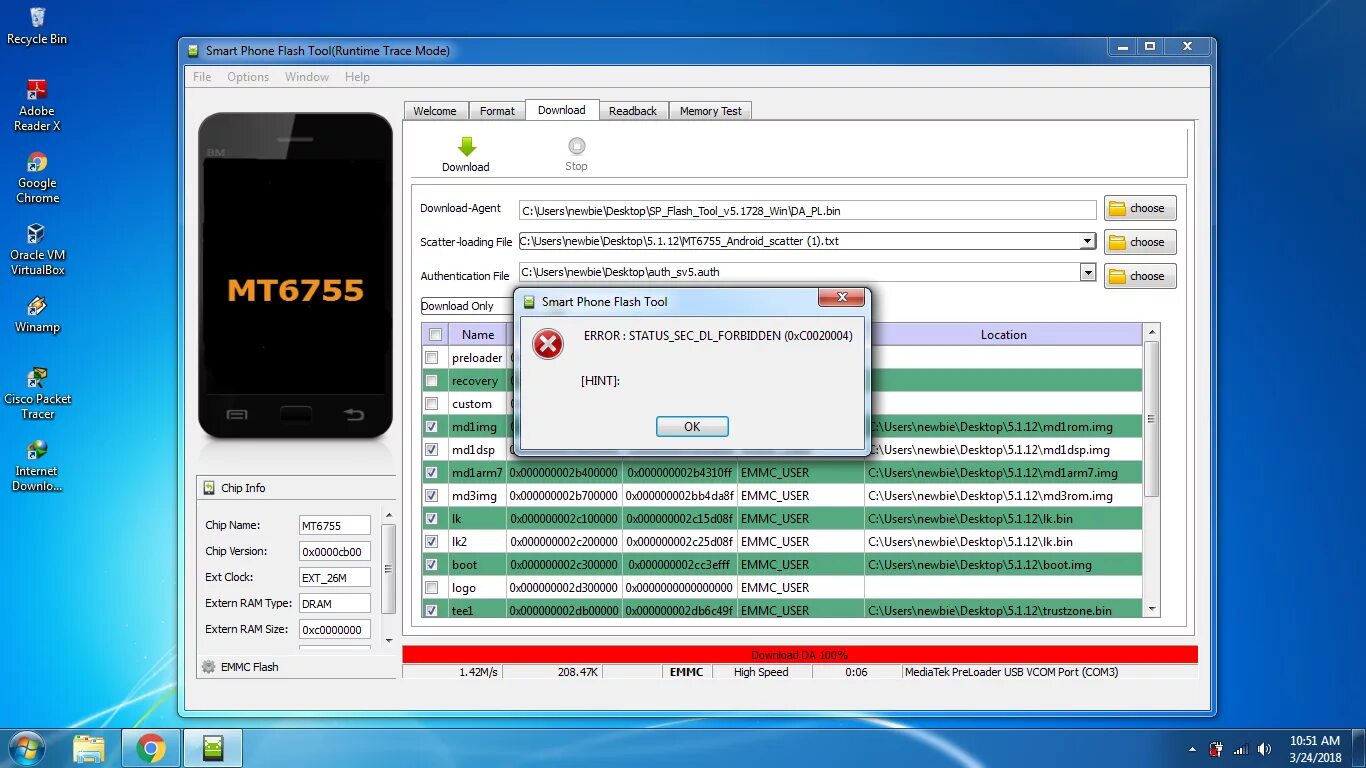Check the custom row checkbox
The image size is (1366, 768).
(x=432, y=404)
